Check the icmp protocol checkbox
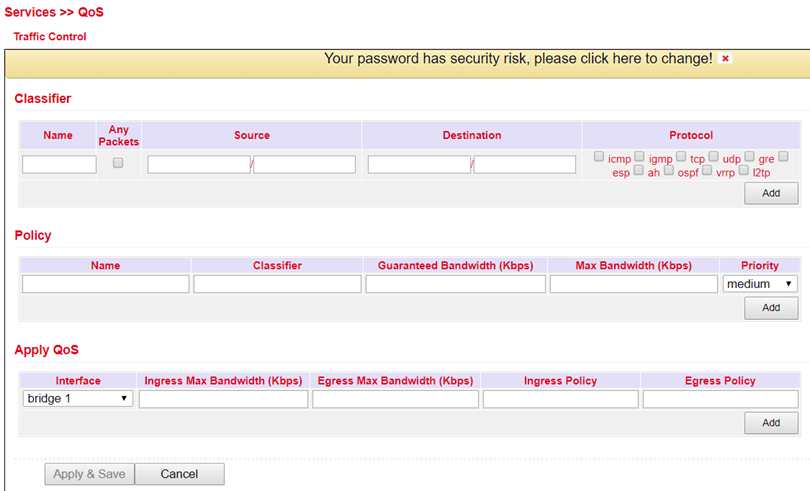This screenshot has width=810, height=491. 599,156
